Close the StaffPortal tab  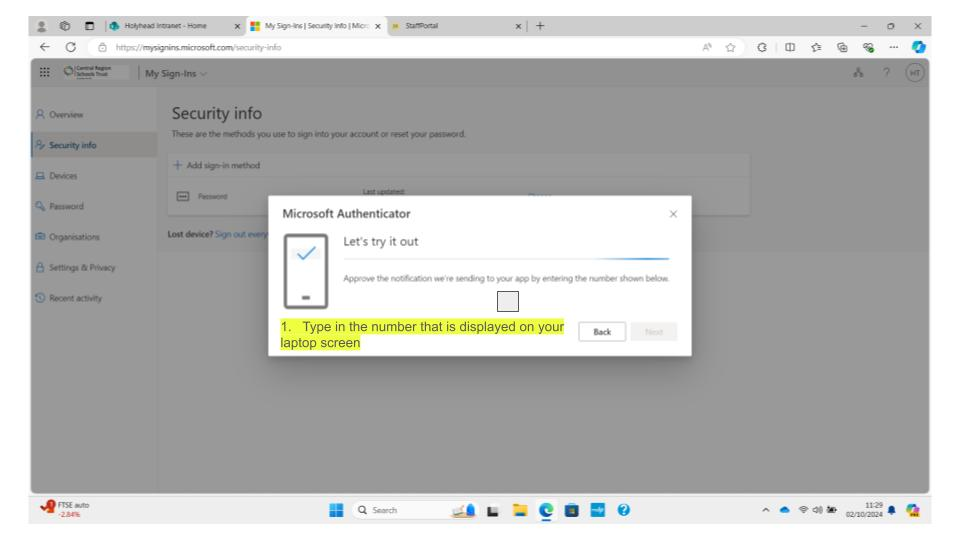[518, 26]
